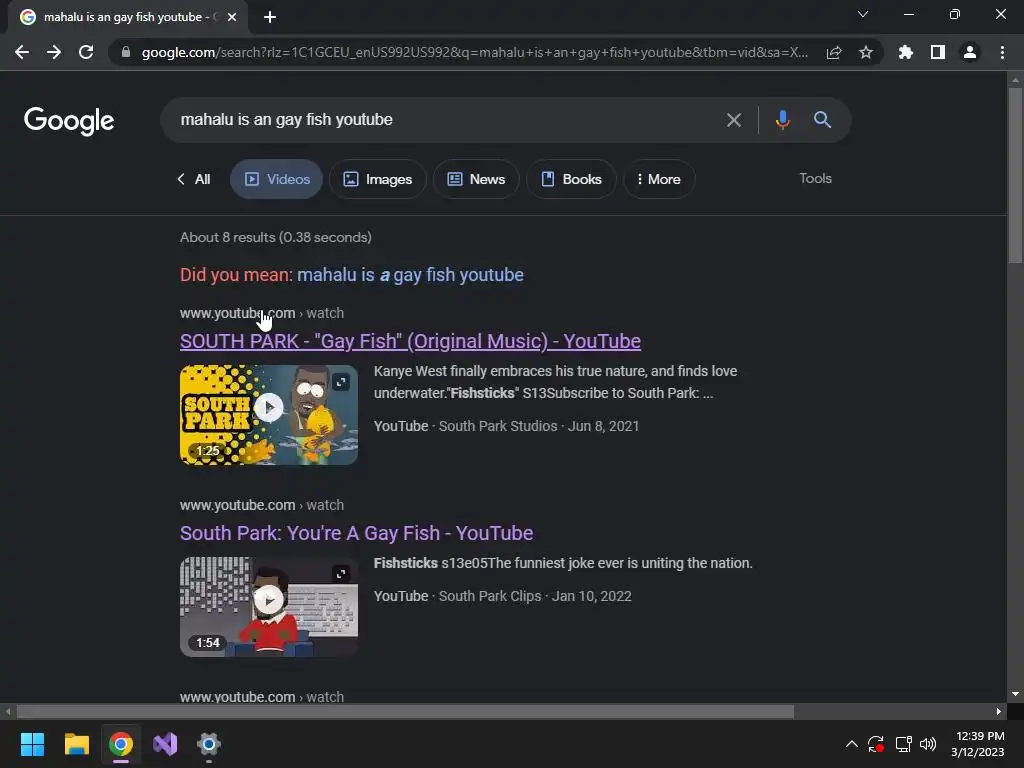Show hidden system tray icons
The height and width of the screenshot is (768, 1024).
852,744
